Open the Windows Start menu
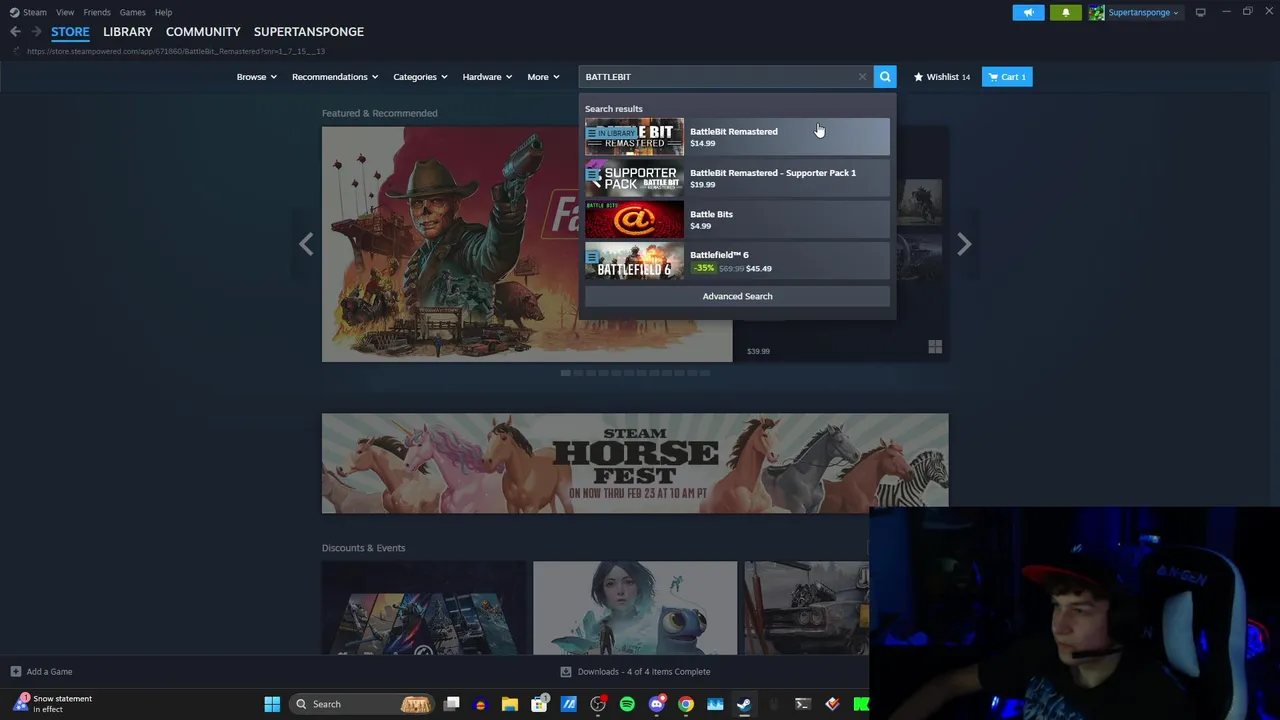Screen dimensions: 1280x720 (272, 704)
